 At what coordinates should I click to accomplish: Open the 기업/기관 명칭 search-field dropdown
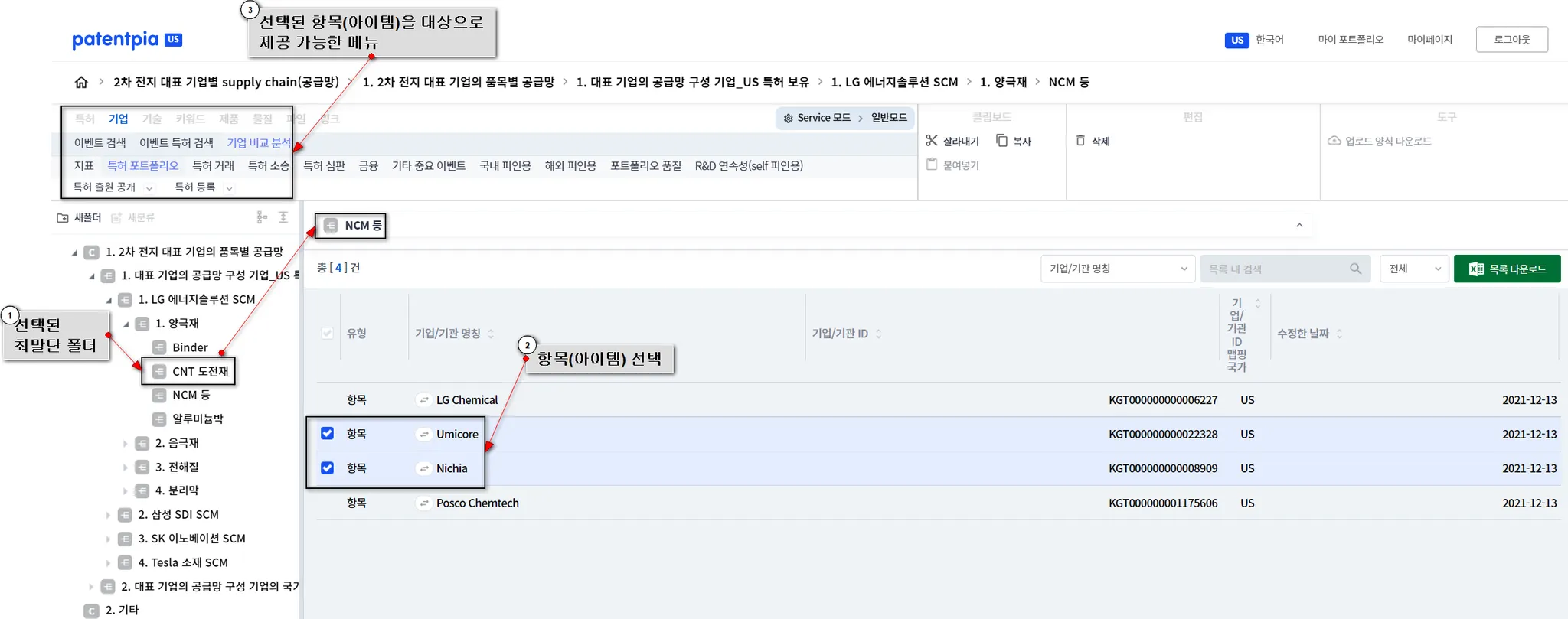pyautogui.click(x=1118, y=269)
